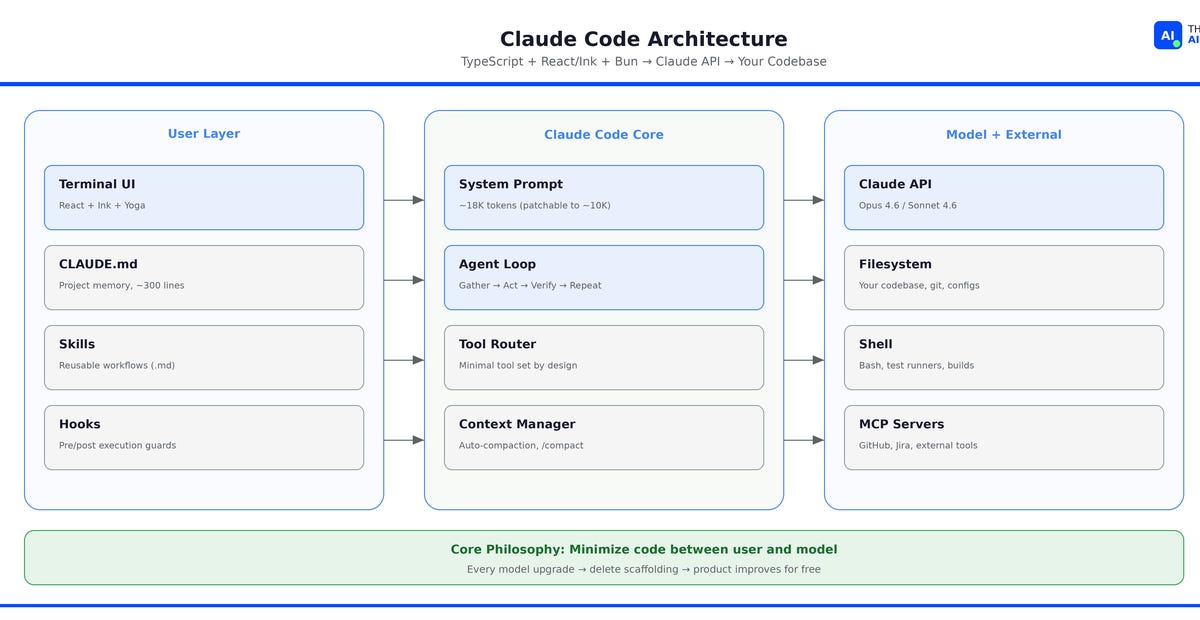The width and height of the screenshot is (1200, 620).
Task: Click the Minimal tool set by design text
Action: [x=518, y=365]
